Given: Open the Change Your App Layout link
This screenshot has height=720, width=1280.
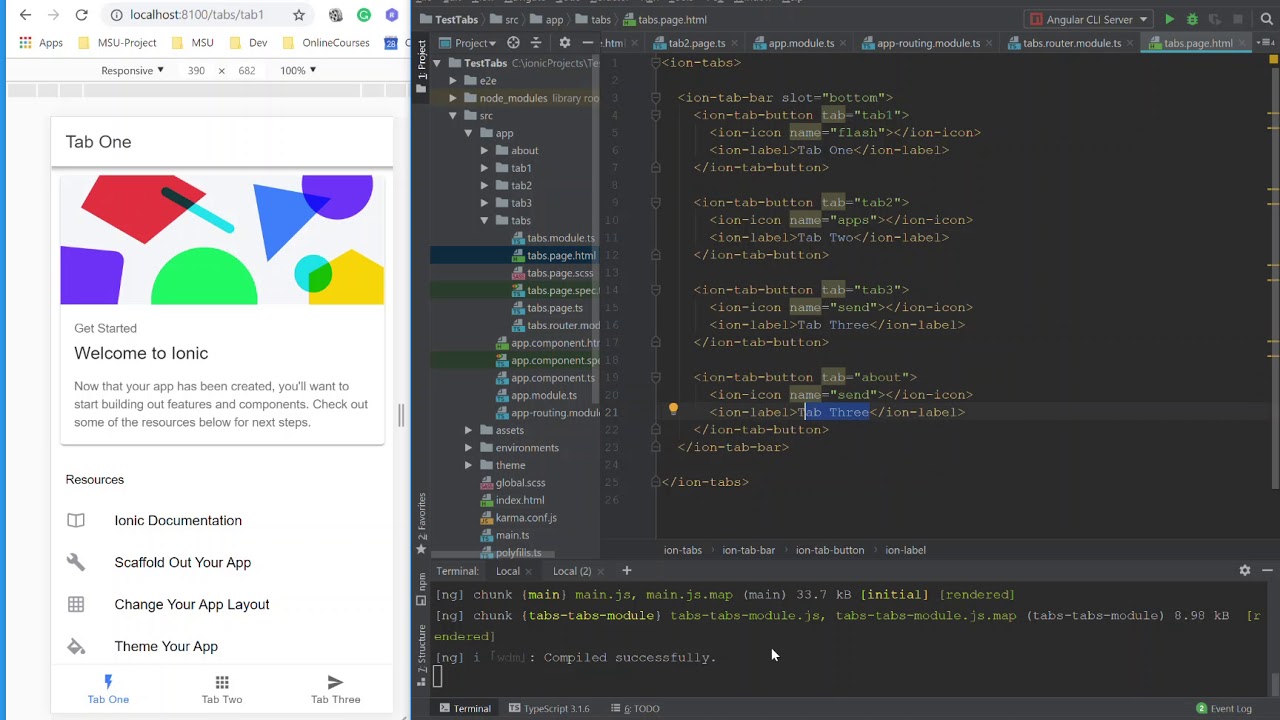Looking at the screenshot, I should [x=192, y=604].
